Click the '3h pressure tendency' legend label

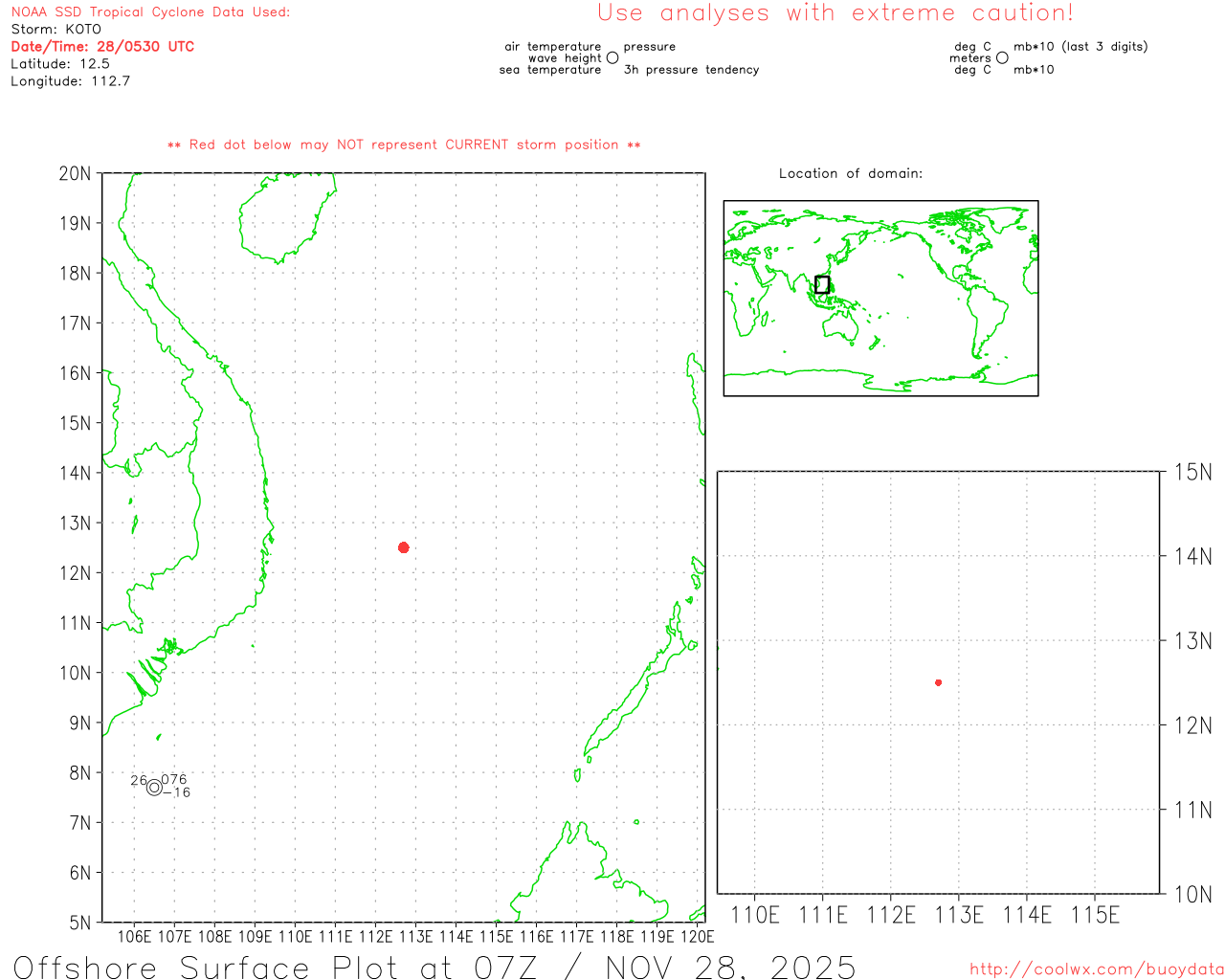(691, 70)
